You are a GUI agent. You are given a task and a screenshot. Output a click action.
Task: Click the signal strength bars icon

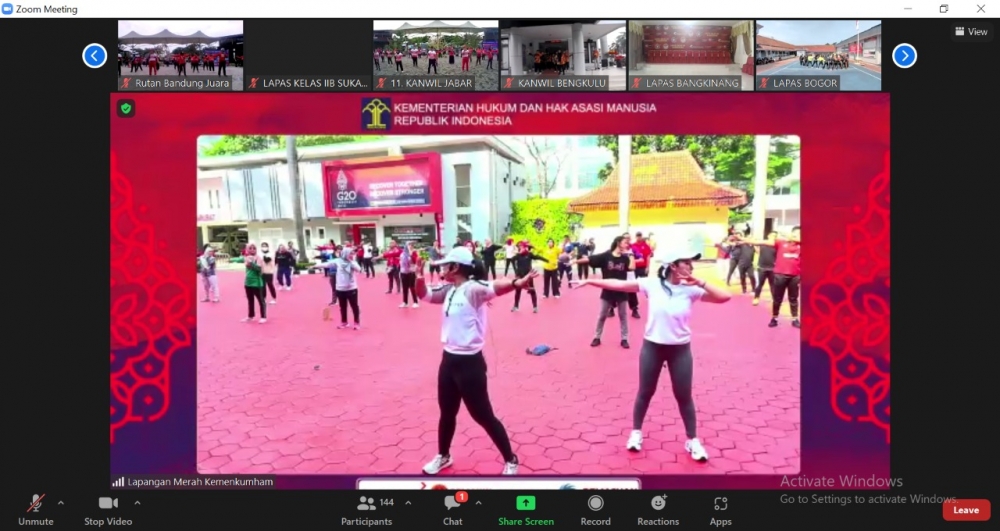point(118,482)
